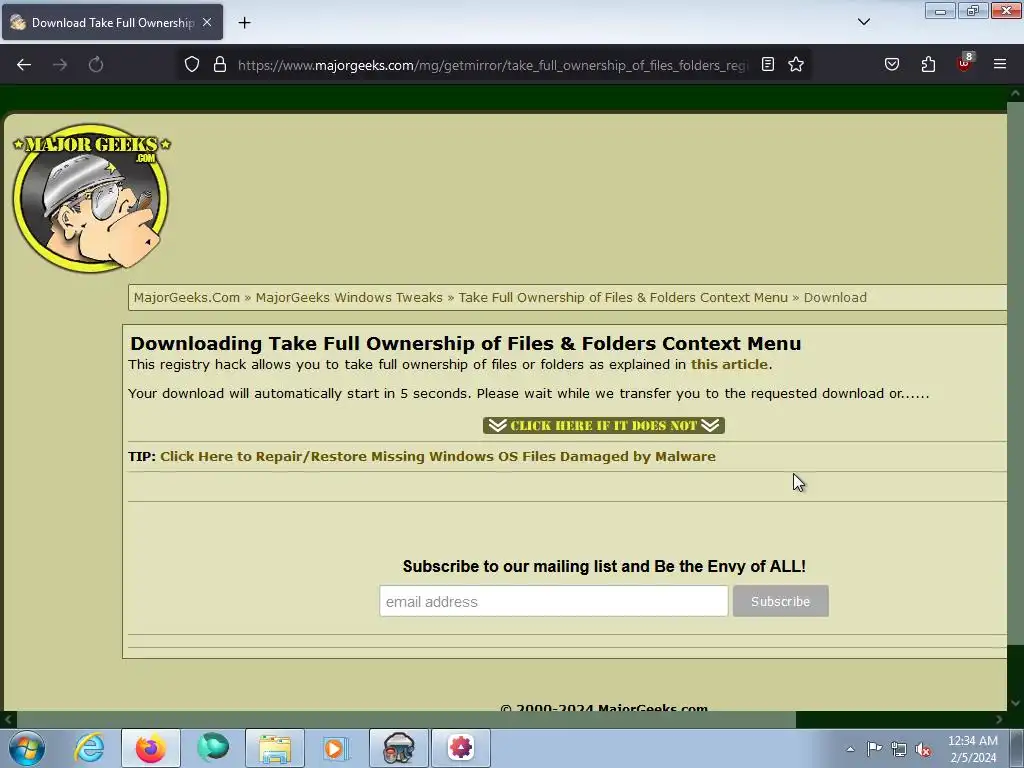This screenshot has width=1024, height=768.
Task: Click the 'Click Here If It Does Not' button
Action: [x=603, y=426]
